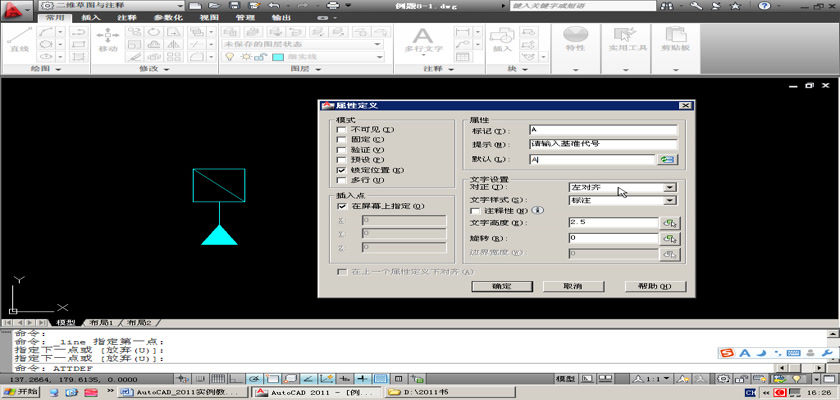840x400 pixels.
Task: Select the 多行文字 multiline text tool
Action: coord(423,40)
